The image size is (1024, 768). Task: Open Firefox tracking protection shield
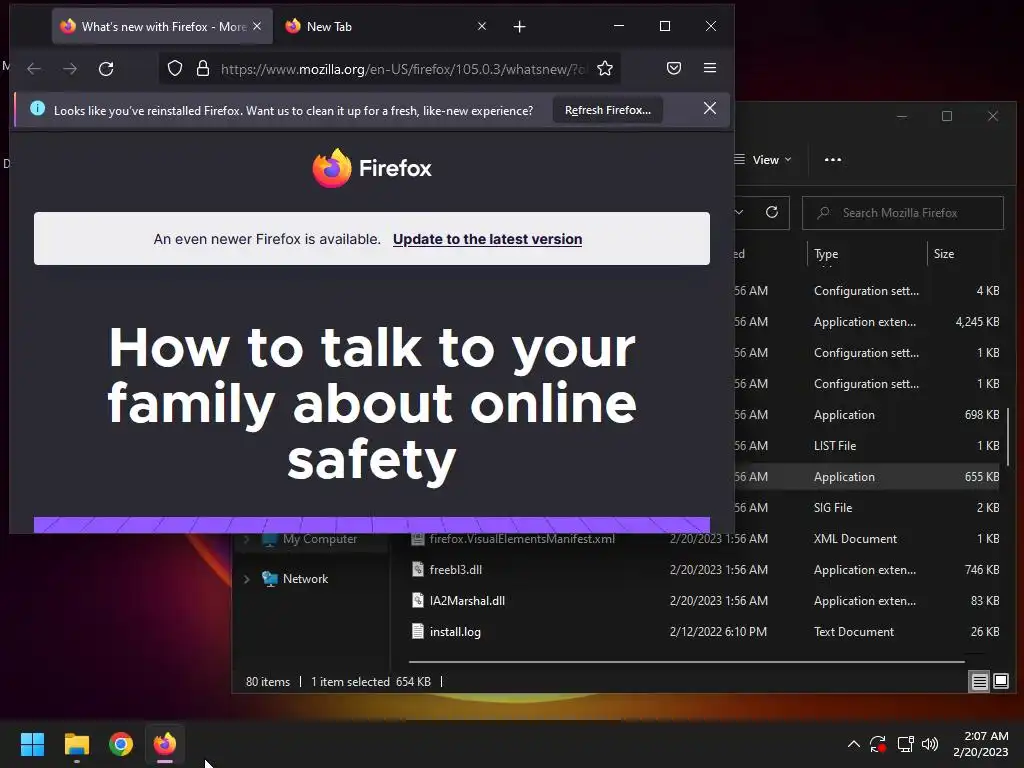tap(174, 69)
